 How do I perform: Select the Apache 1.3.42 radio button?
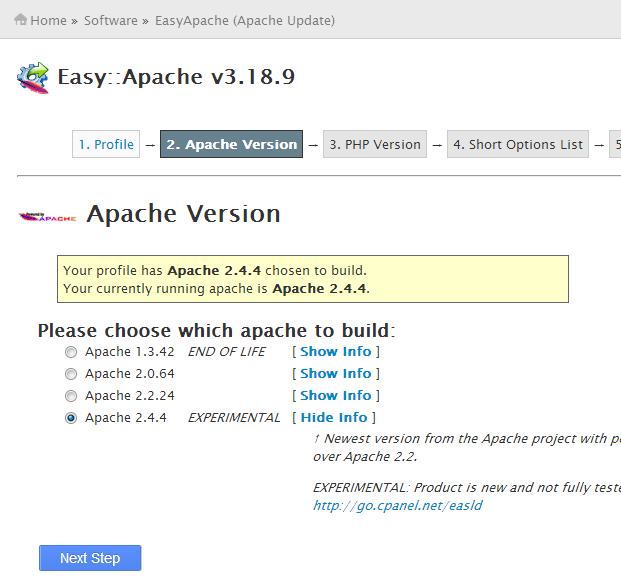71,352
